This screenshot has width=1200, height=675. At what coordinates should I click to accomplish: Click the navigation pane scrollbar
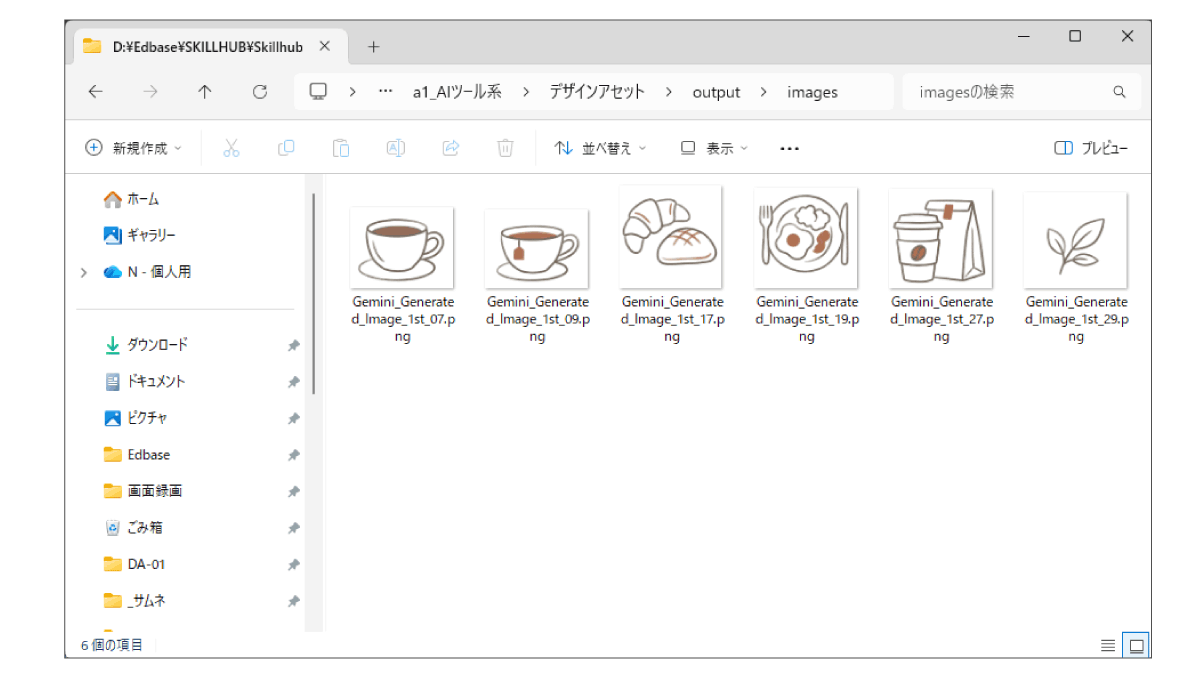click(315, 294)
